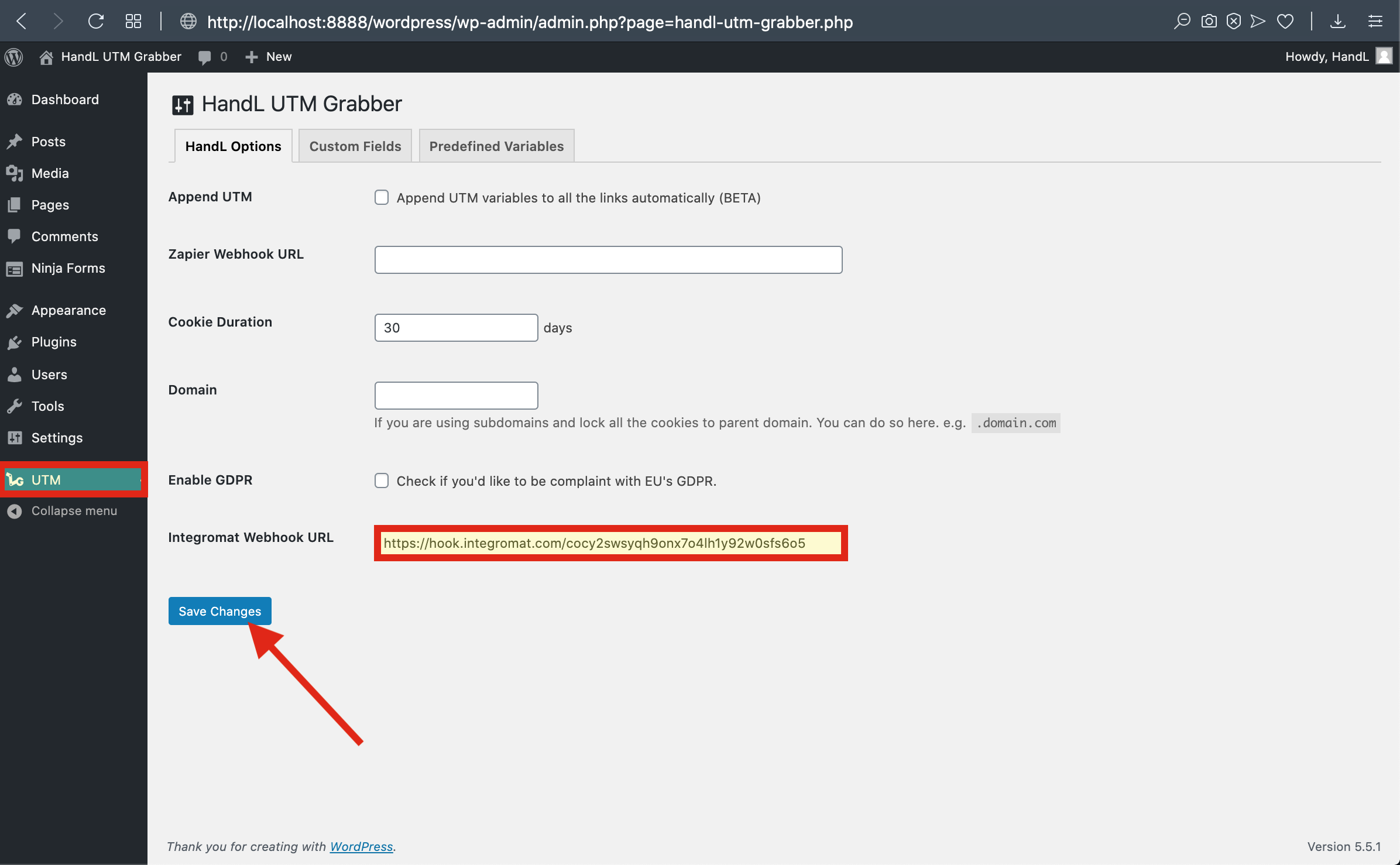Switch to the Predefined Variables tab
This screenshot has height=865, width=1400.
click(x=496, y=146)
